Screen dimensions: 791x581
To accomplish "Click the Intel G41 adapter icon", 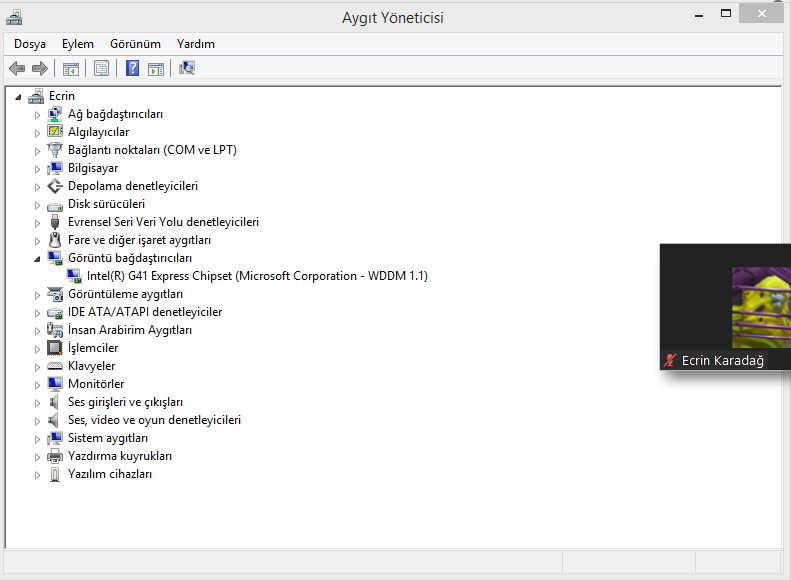I will tap(74, 276).
